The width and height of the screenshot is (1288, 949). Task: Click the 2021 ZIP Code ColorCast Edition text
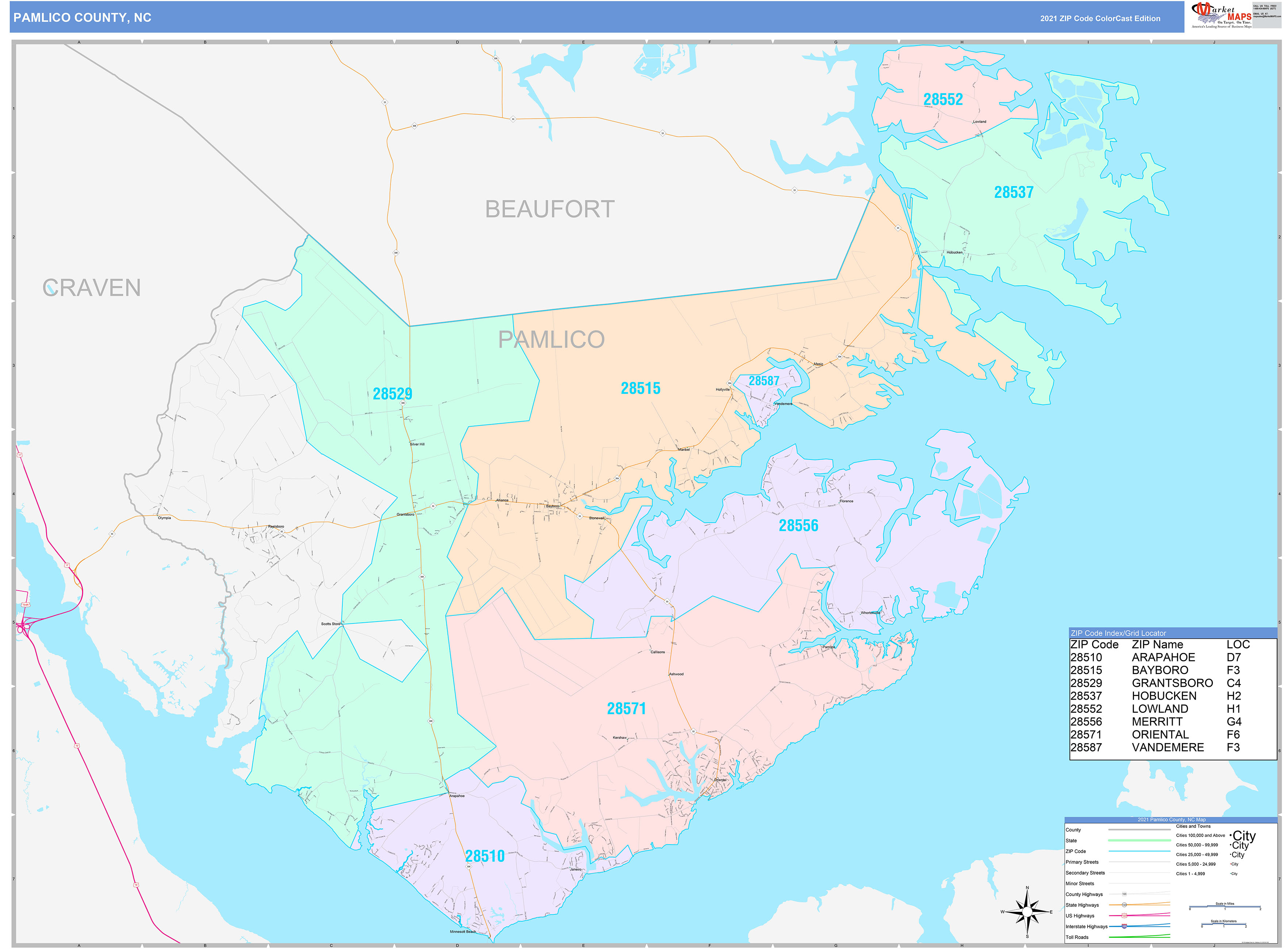click(x=1100, y=18)
